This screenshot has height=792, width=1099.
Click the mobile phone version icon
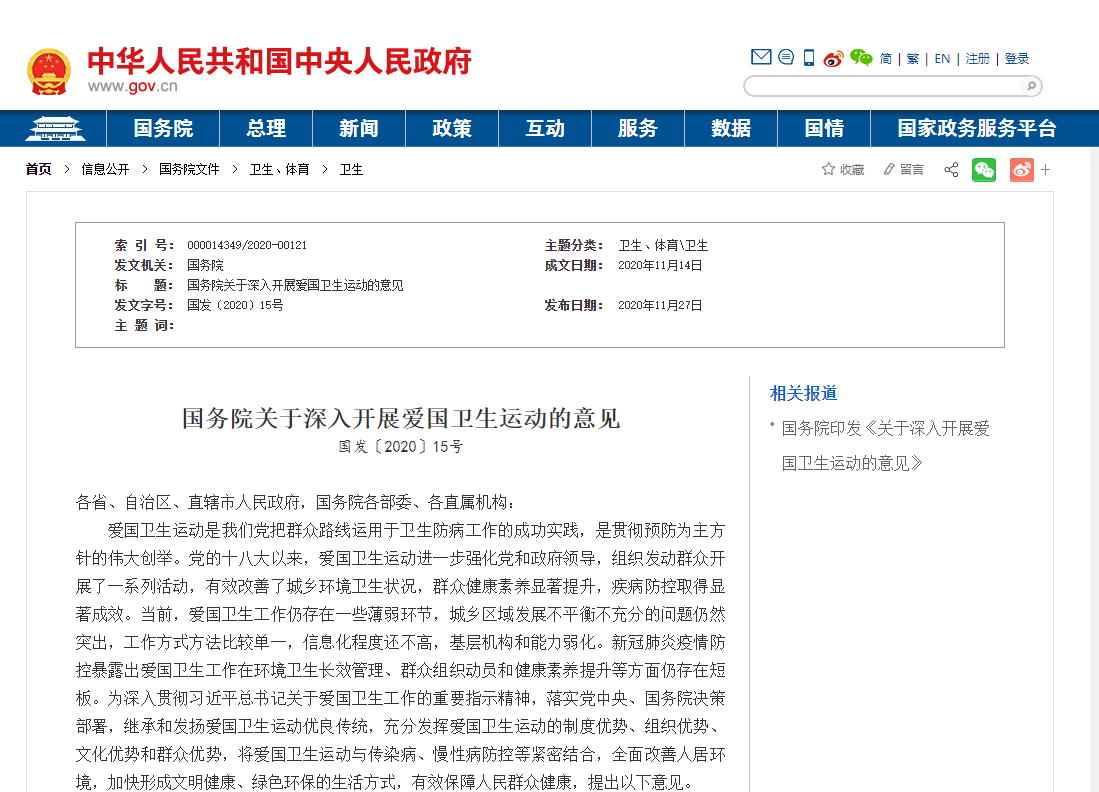click(x=808, y=58)
